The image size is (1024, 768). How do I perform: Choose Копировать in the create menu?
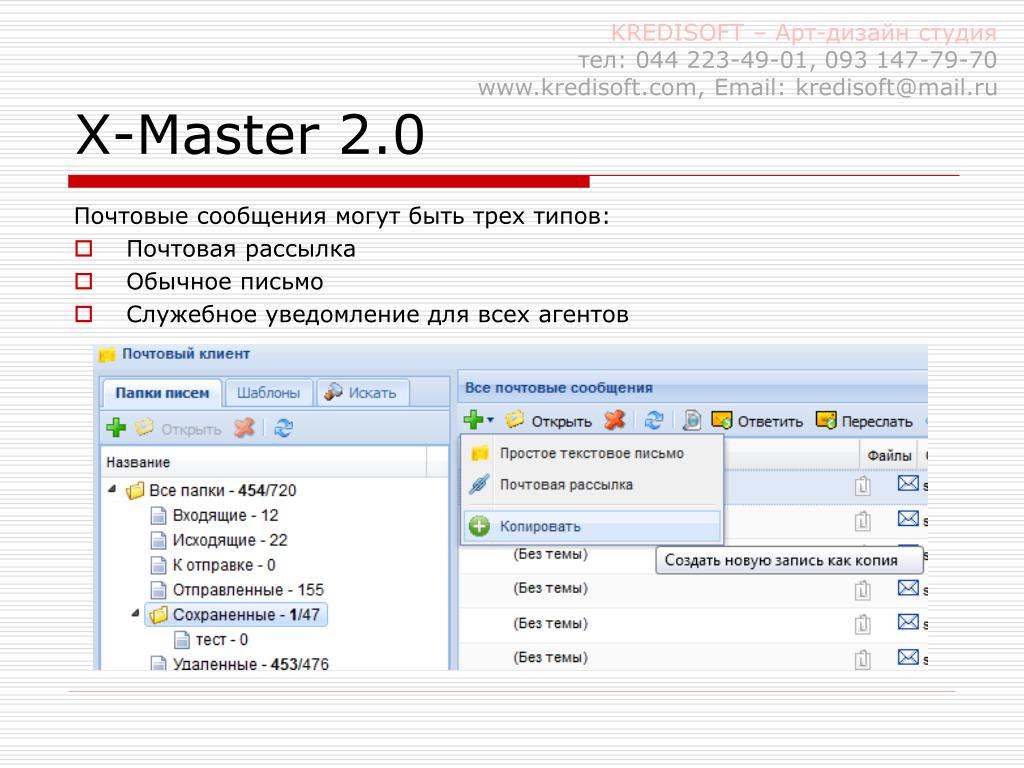(593, 526)
